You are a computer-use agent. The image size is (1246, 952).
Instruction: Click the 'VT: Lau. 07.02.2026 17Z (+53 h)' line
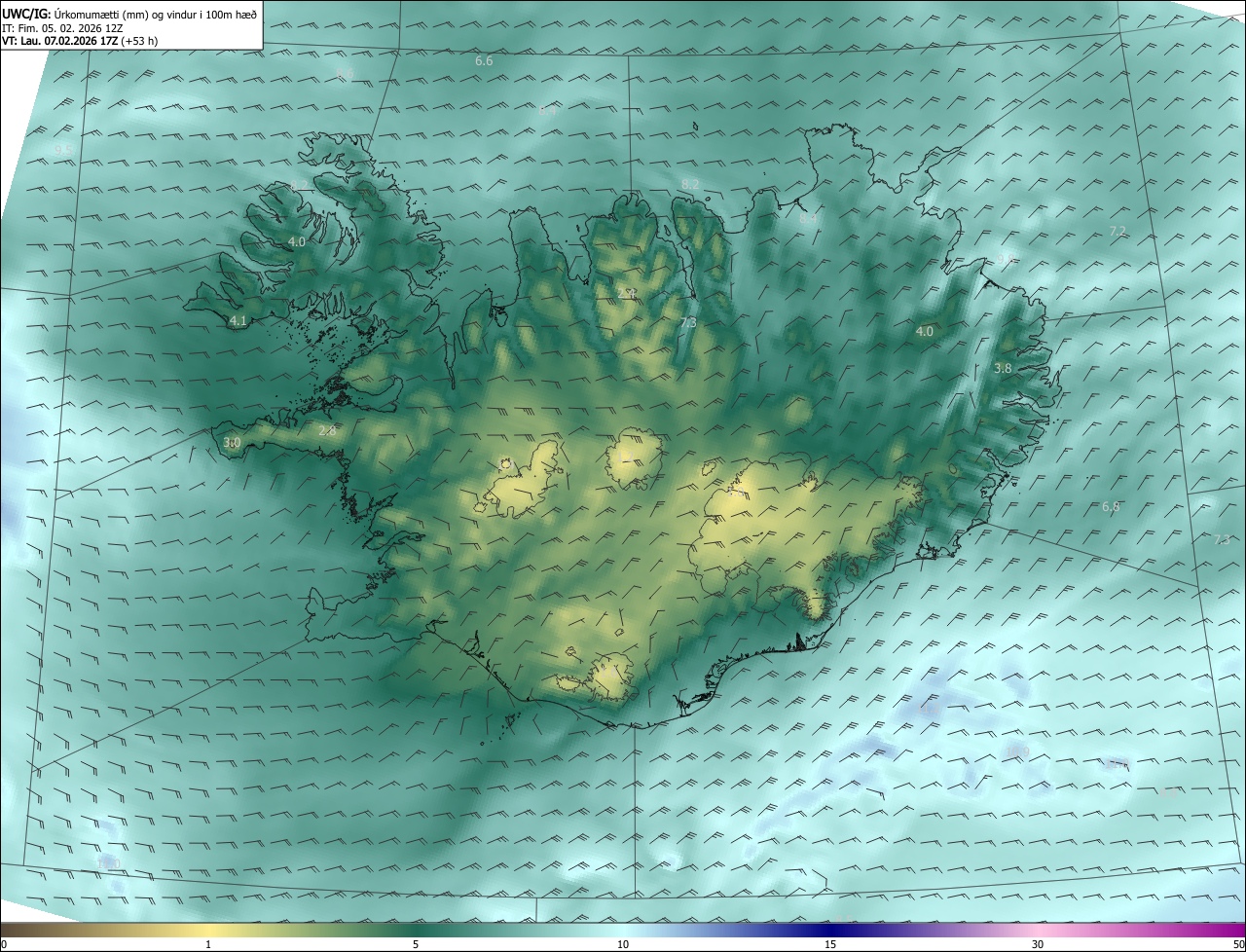(80, 41)
